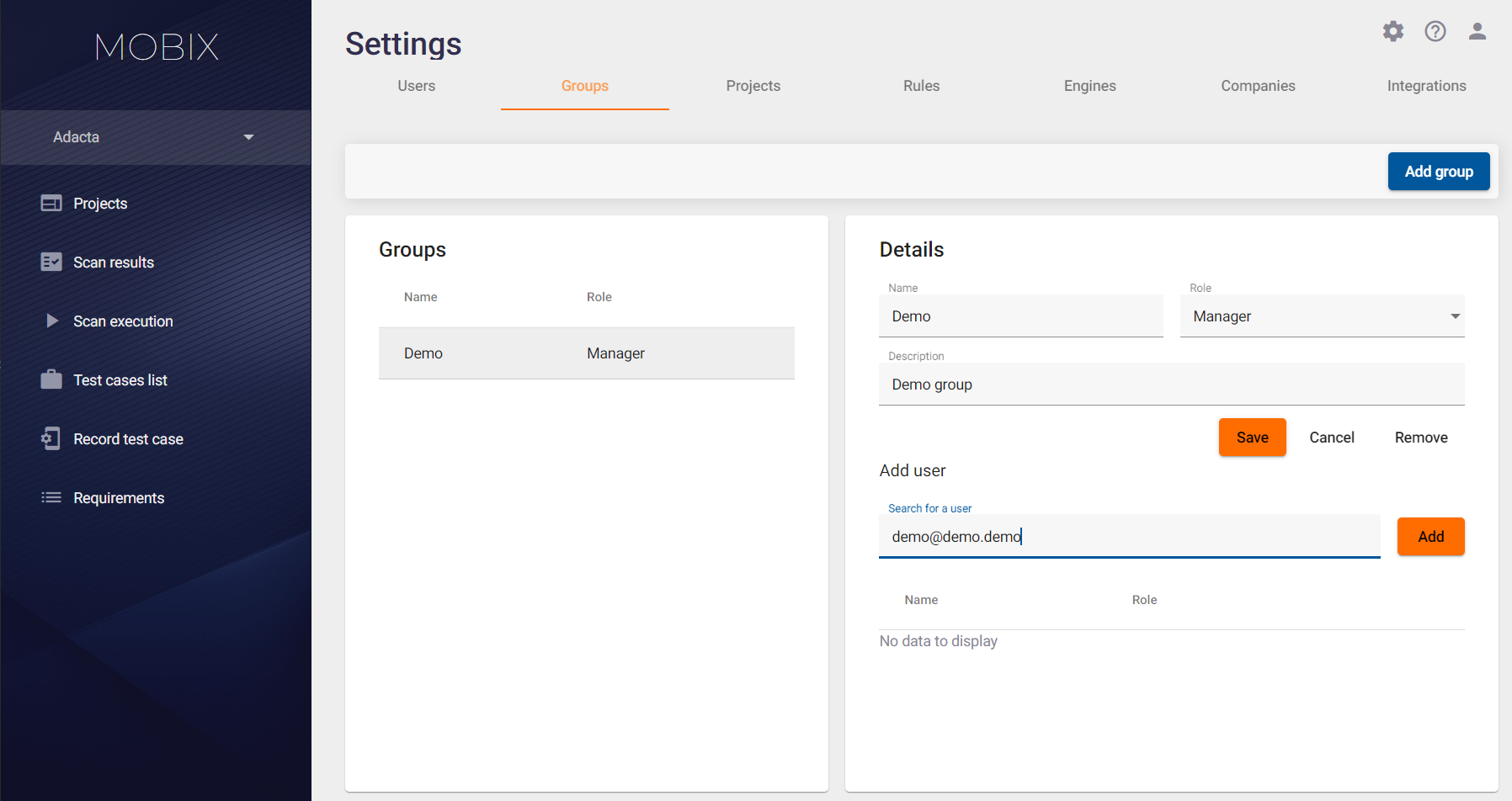1512x801 pixels.
Task: Add the searched user to group
Action: coord(1431,536)
